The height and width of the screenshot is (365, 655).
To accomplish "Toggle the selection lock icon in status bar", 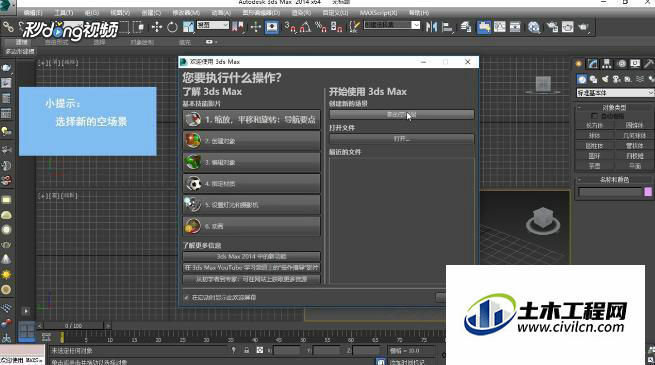I will point(246,350).
